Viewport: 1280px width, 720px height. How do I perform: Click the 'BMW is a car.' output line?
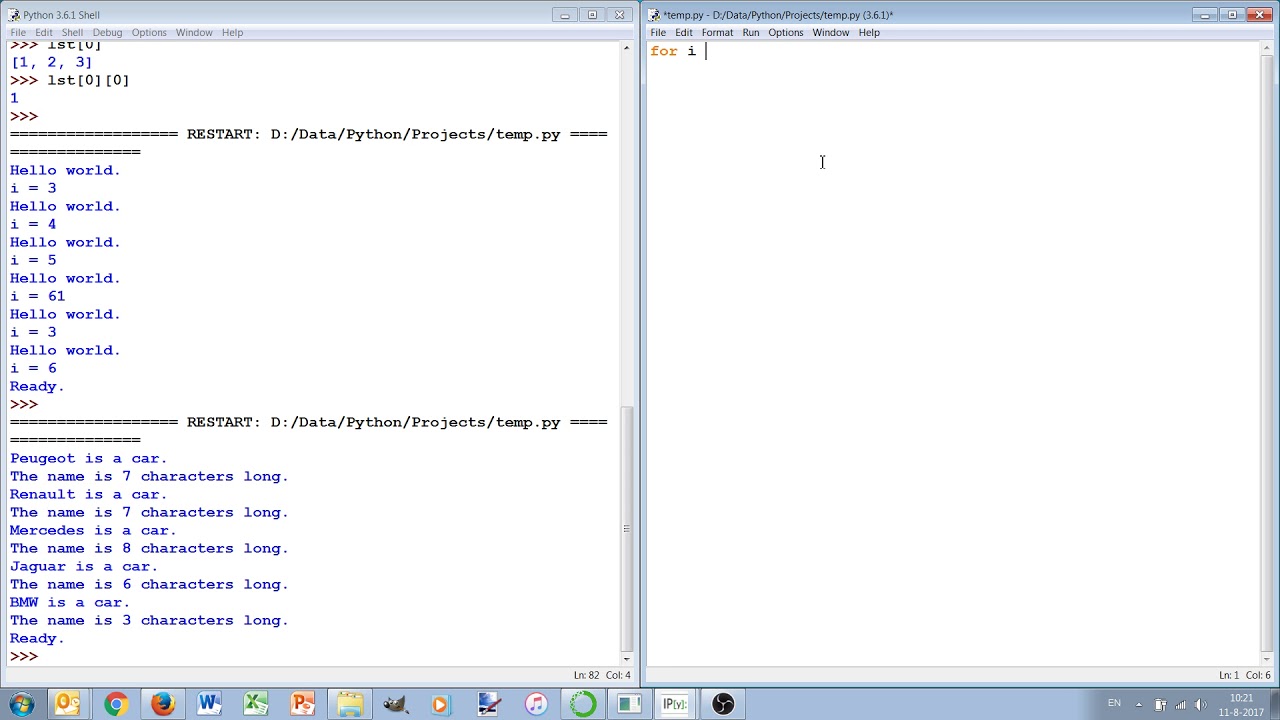point(70,602)
